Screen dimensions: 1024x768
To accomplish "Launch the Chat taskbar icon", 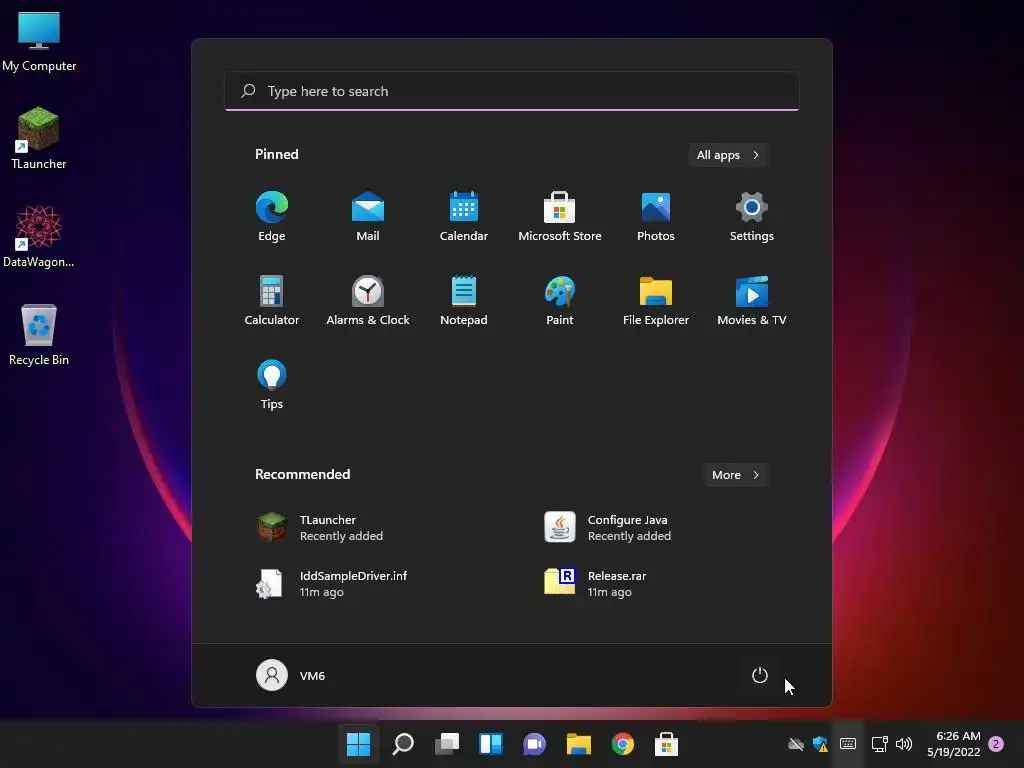I will pos(535,744).
